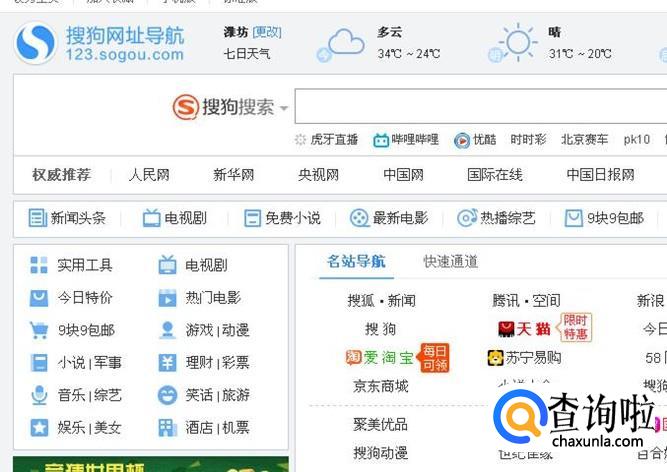Open the 优酷 Youku icon link
667x472 pixels.
pyautogui.click(x=461, y=140)
